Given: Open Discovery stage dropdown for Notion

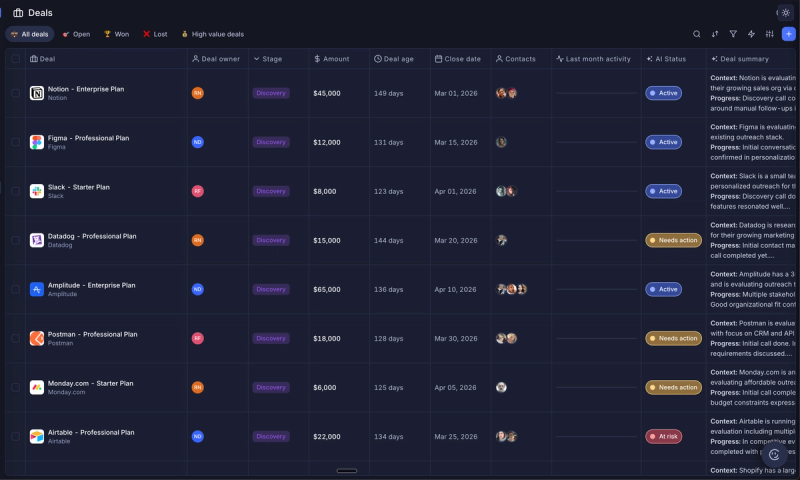Looking at the screenshot, I should click(271, 93).
